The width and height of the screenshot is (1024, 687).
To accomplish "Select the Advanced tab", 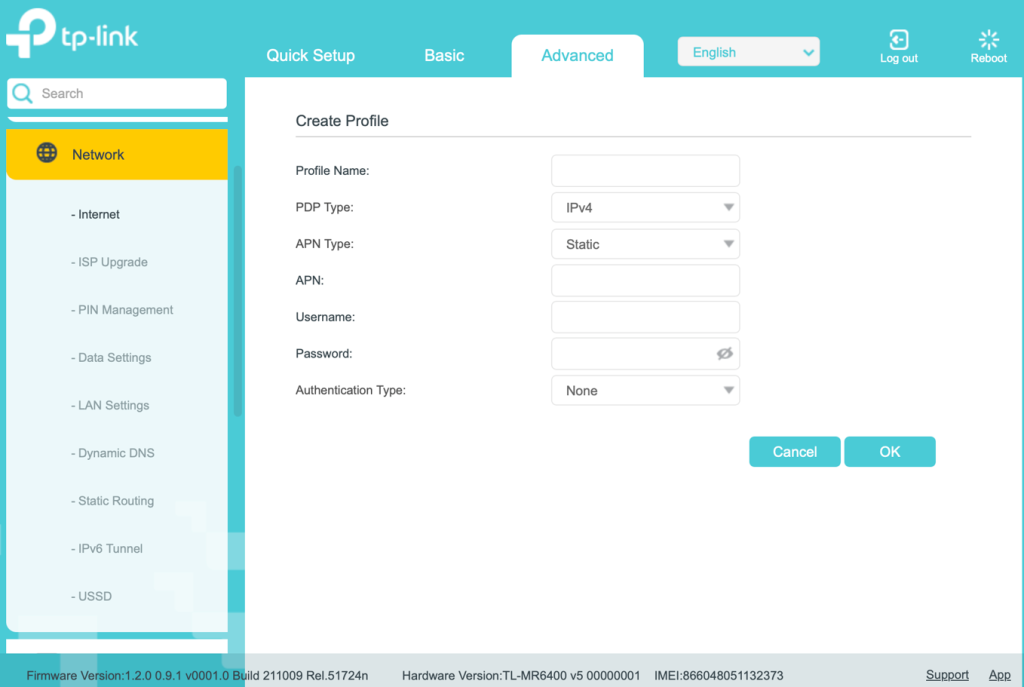I will (577, 56).
